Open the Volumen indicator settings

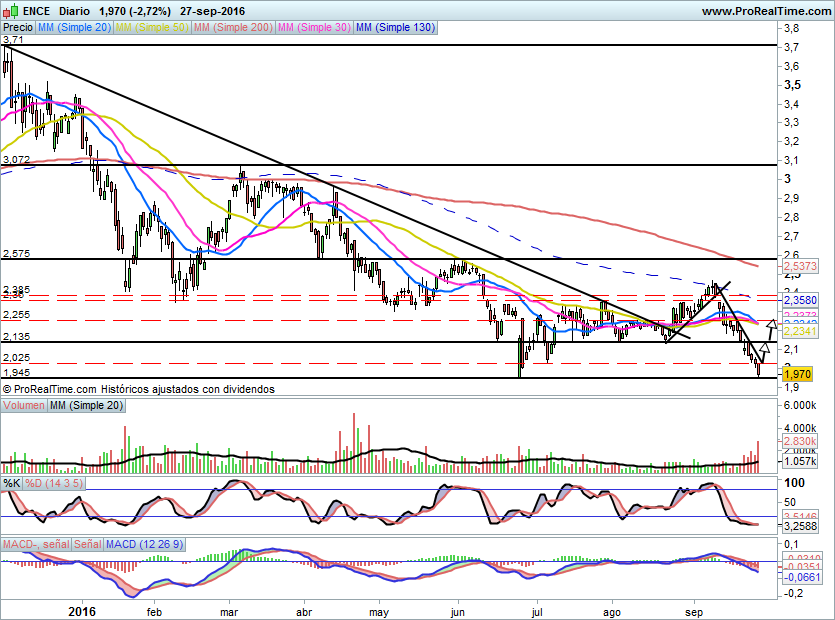pos(25,405)
